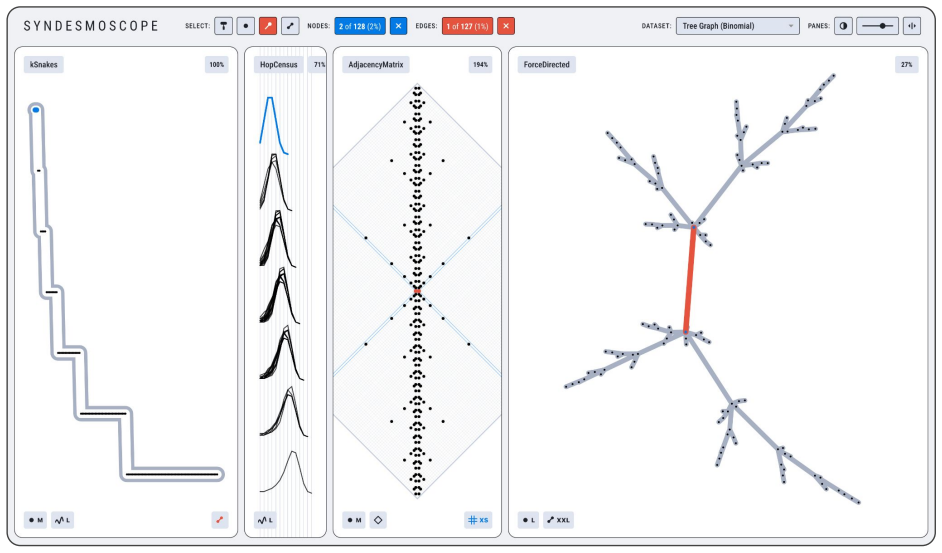Toggle the panes contrast half-circle icon
This screenshot has width=942, height=553.
click(x=843, y=26)
